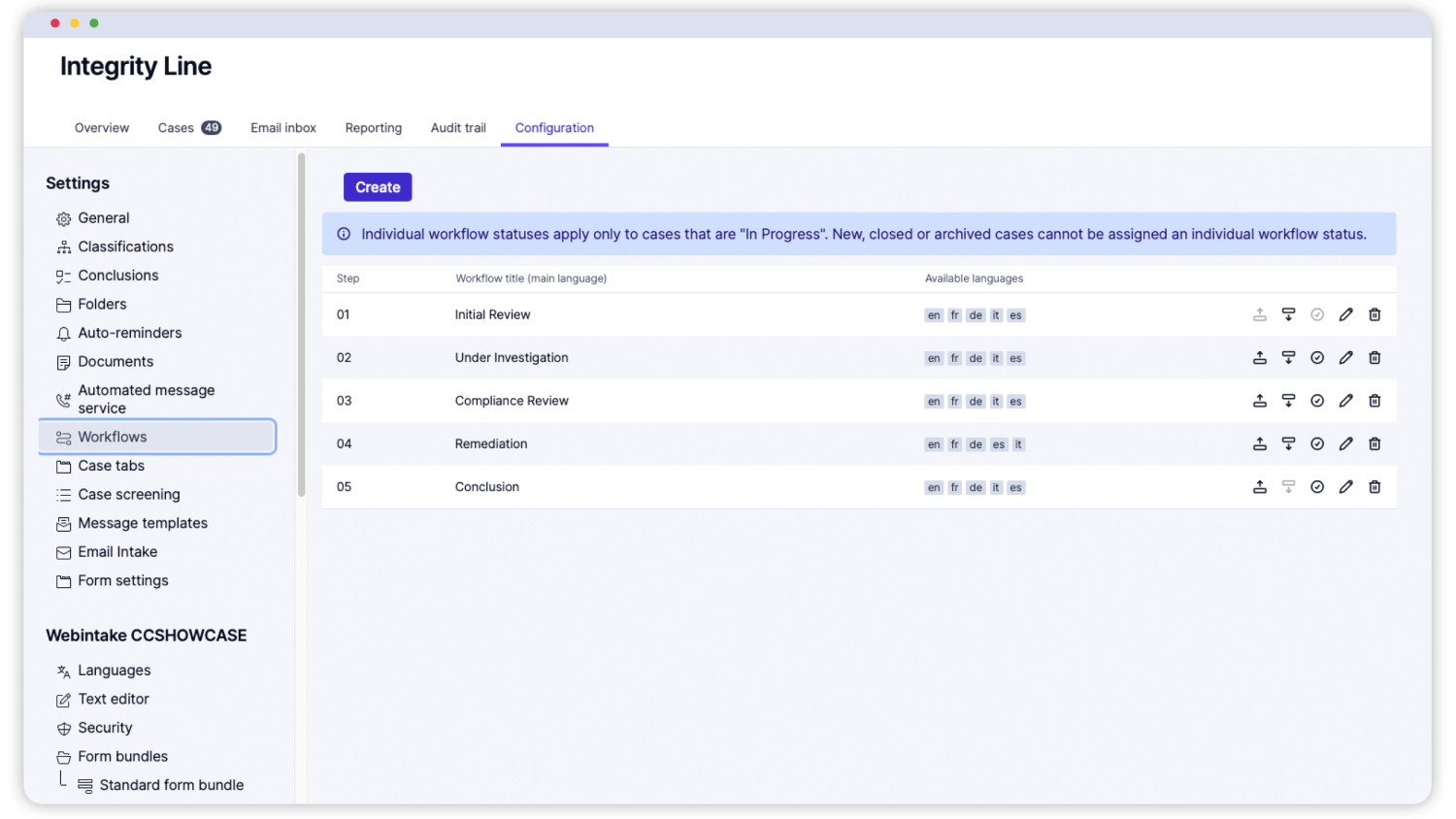Create a new workflow
The image size is (1456, 819).
pos(378,187)
